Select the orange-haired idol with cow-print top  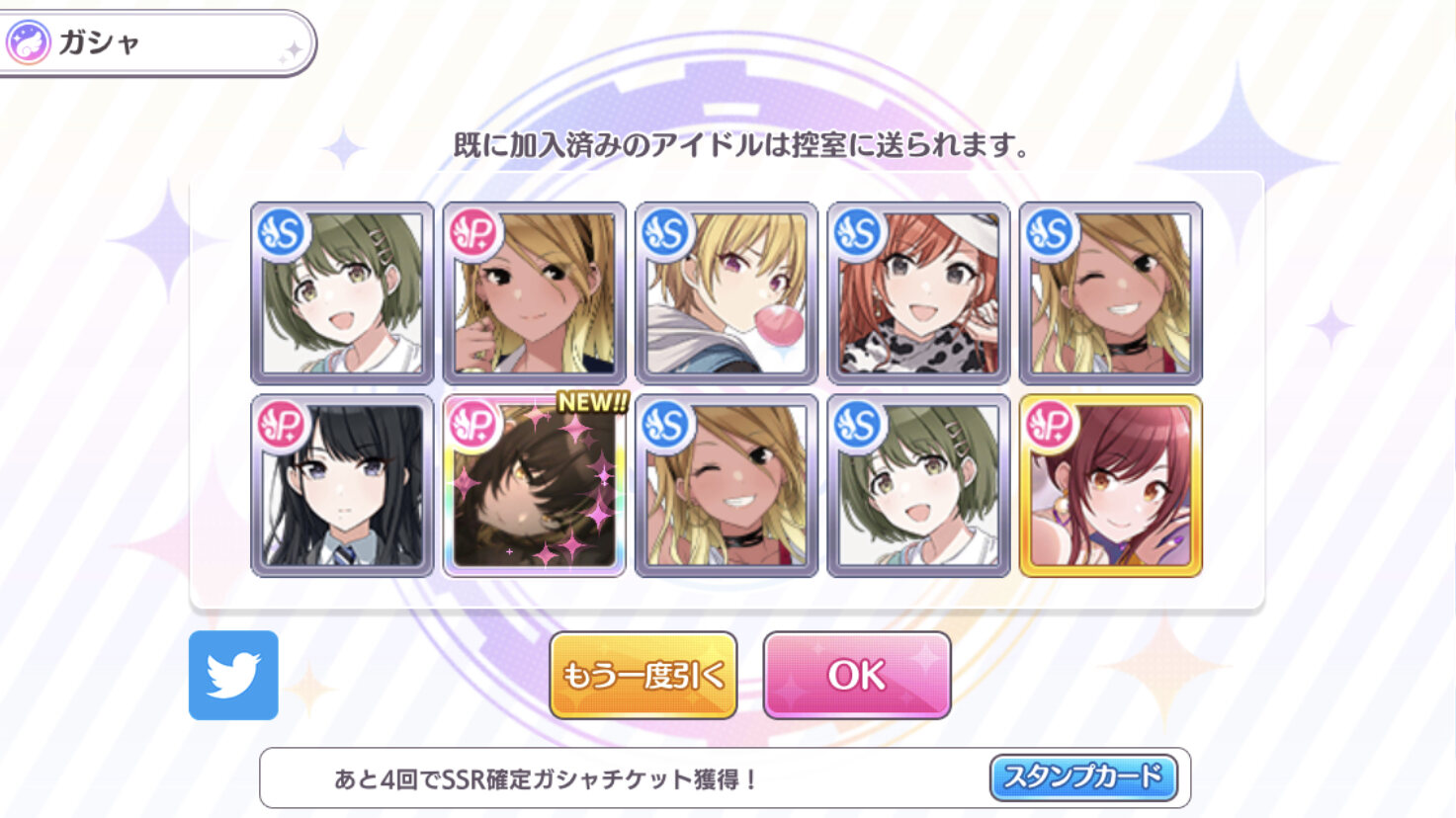[x=918, y=293]
